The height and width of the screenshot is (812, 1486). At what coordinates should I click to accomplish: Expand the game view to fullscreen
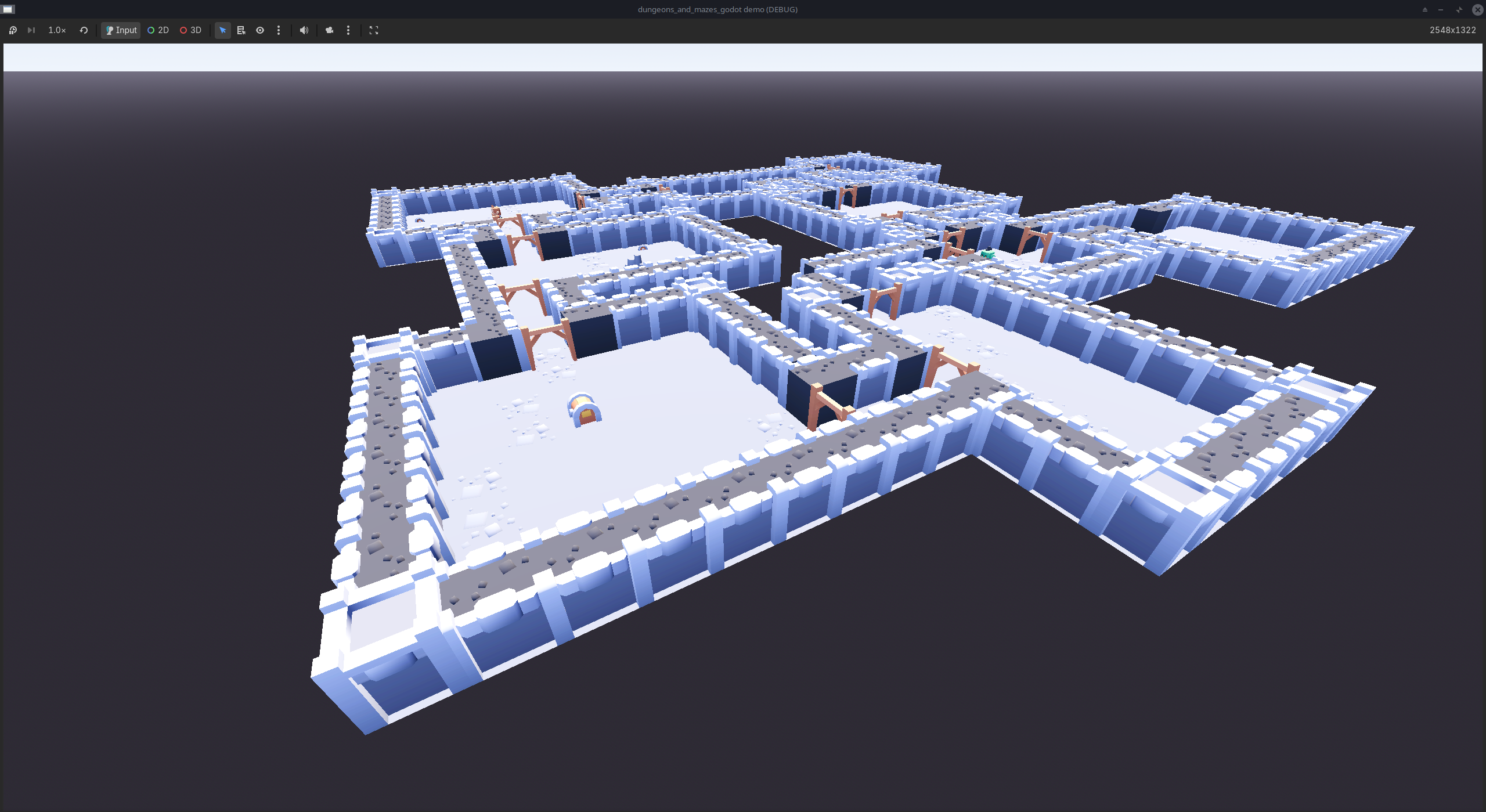(374, 30)
